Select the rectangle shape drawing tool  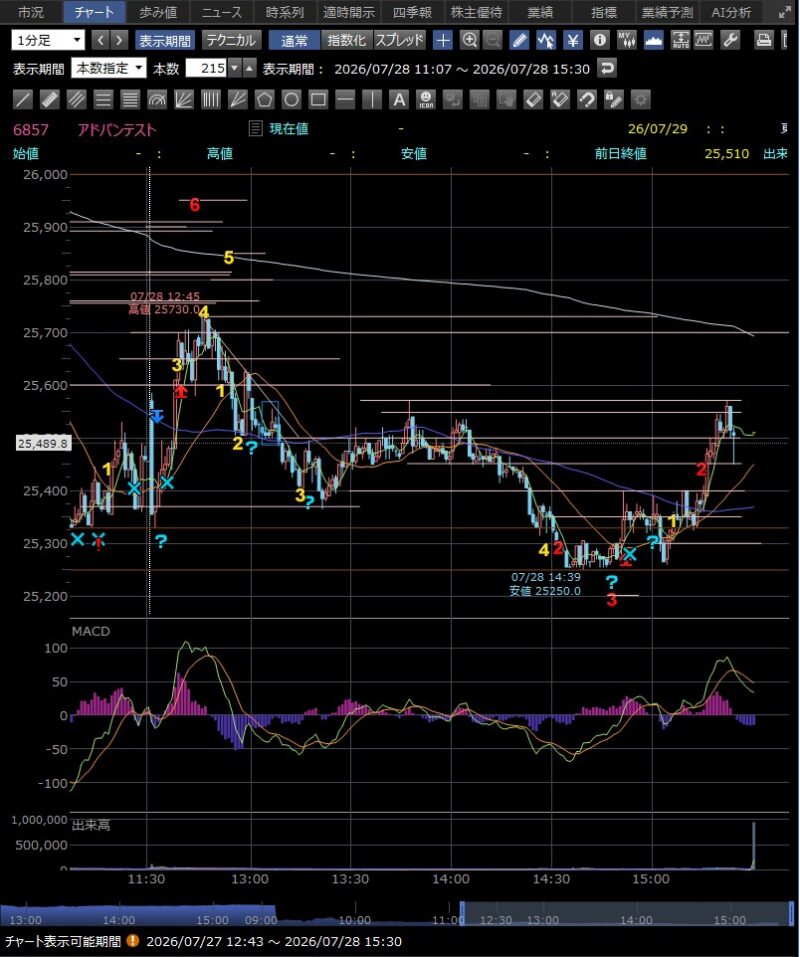tap(318, 99)
